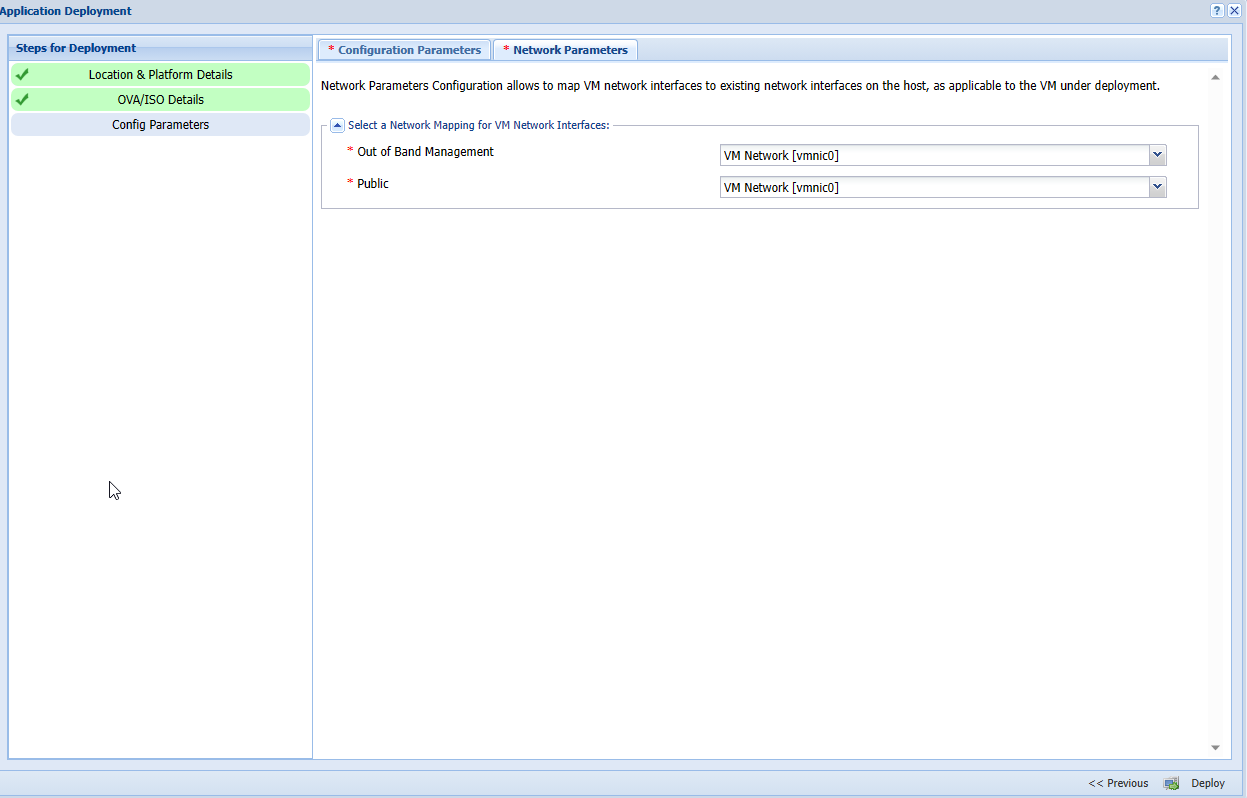1247x798 pixels.
Task: Click the Out of Band Management network field
Action: pos(933,156)
